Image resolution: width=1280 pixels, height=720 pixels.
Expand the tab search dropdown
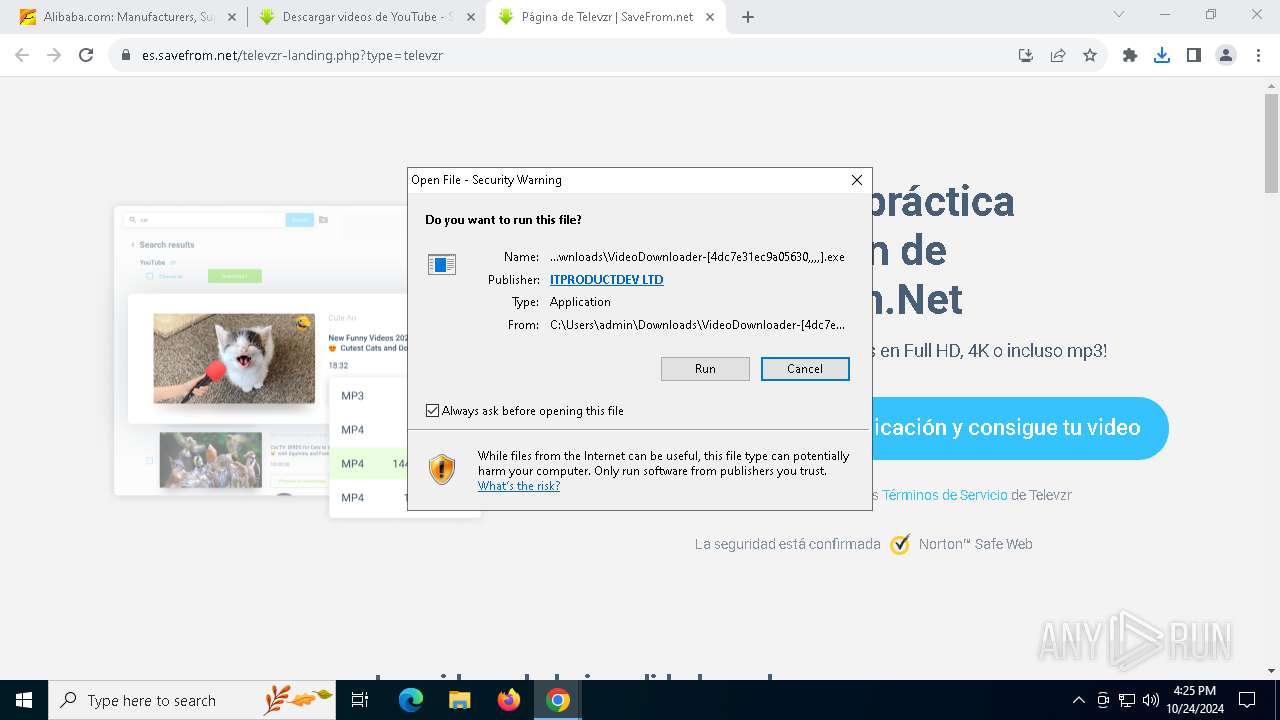click(1119, 15)
